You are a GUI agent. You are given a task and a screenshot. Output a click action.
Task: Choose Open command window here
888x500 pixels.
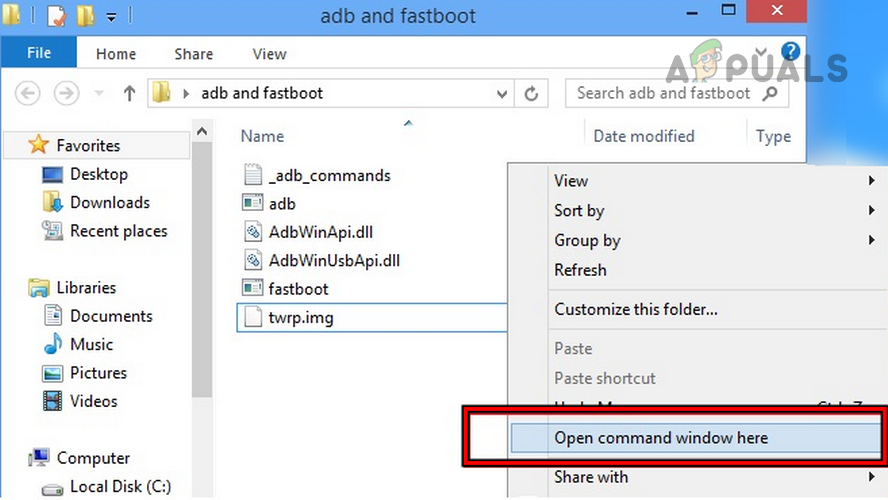(661, 438)
